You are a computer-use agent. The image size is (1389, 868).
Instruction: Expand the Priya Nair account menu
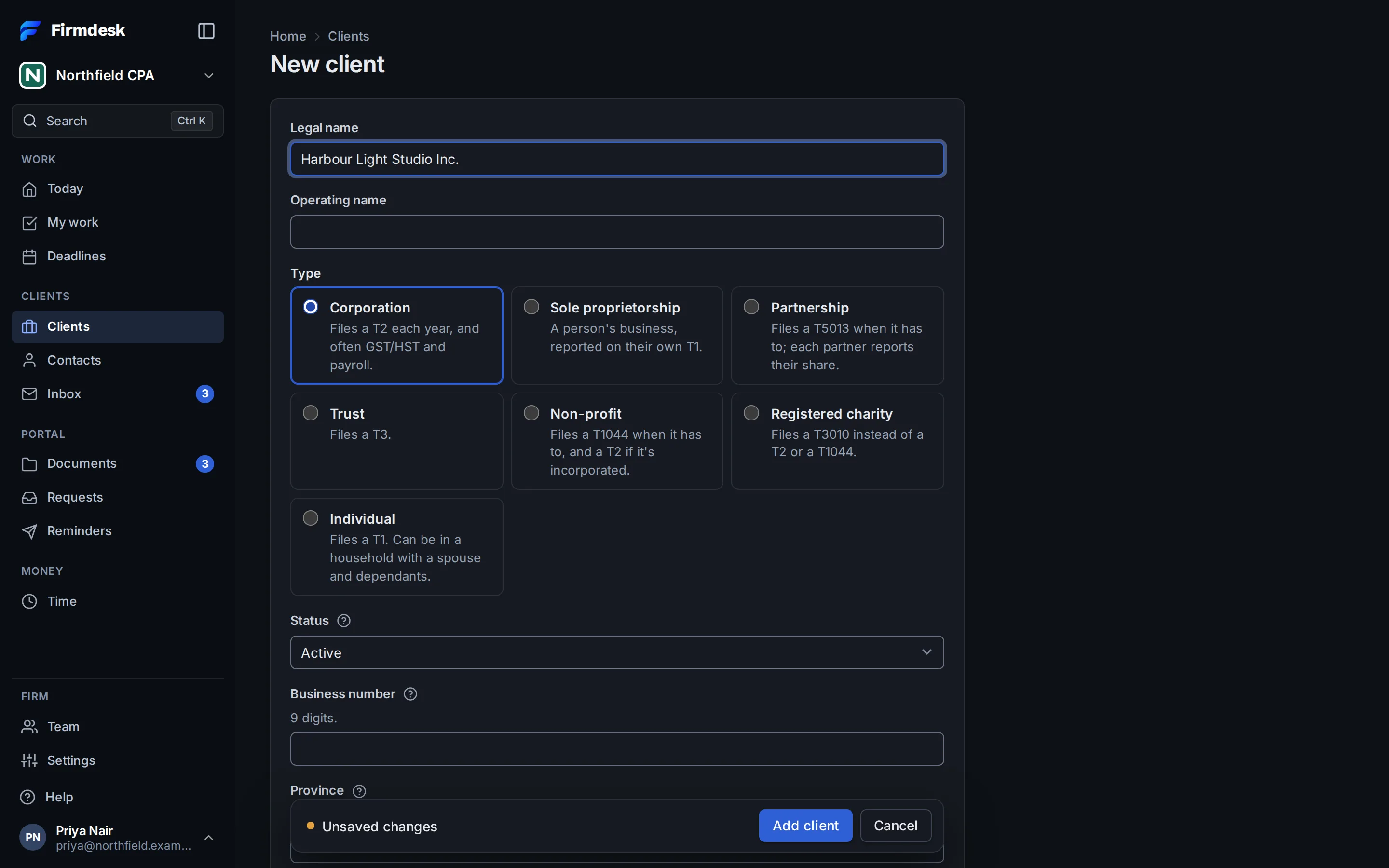[x=209, y=838]
